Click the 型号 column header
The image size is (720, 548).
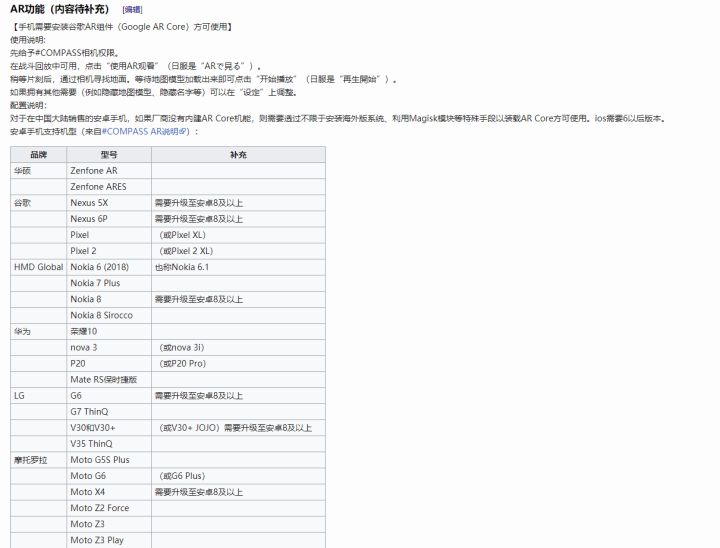(x=109, y=155)
